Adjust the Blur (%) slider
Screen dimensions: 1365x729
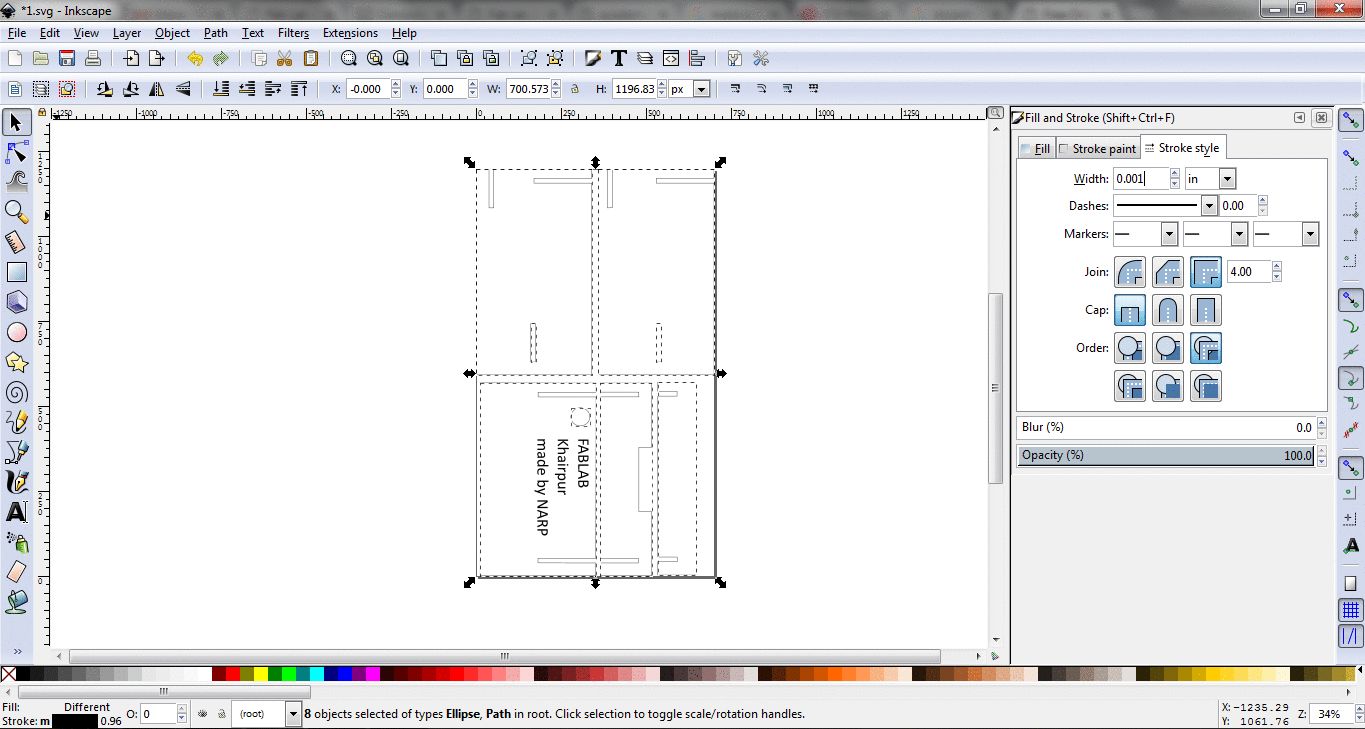[1166, 427]
